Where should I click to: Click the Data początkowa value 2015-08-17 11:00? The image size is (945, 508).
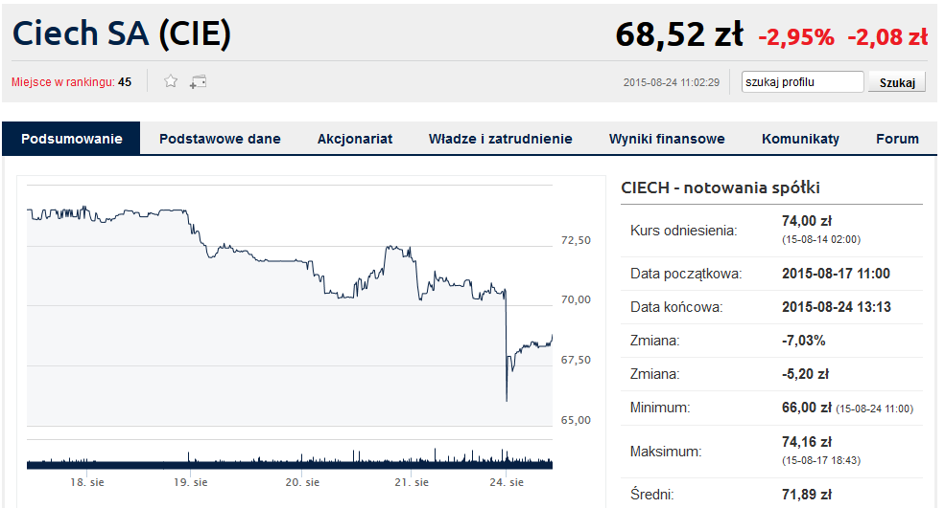click(836, 274)
